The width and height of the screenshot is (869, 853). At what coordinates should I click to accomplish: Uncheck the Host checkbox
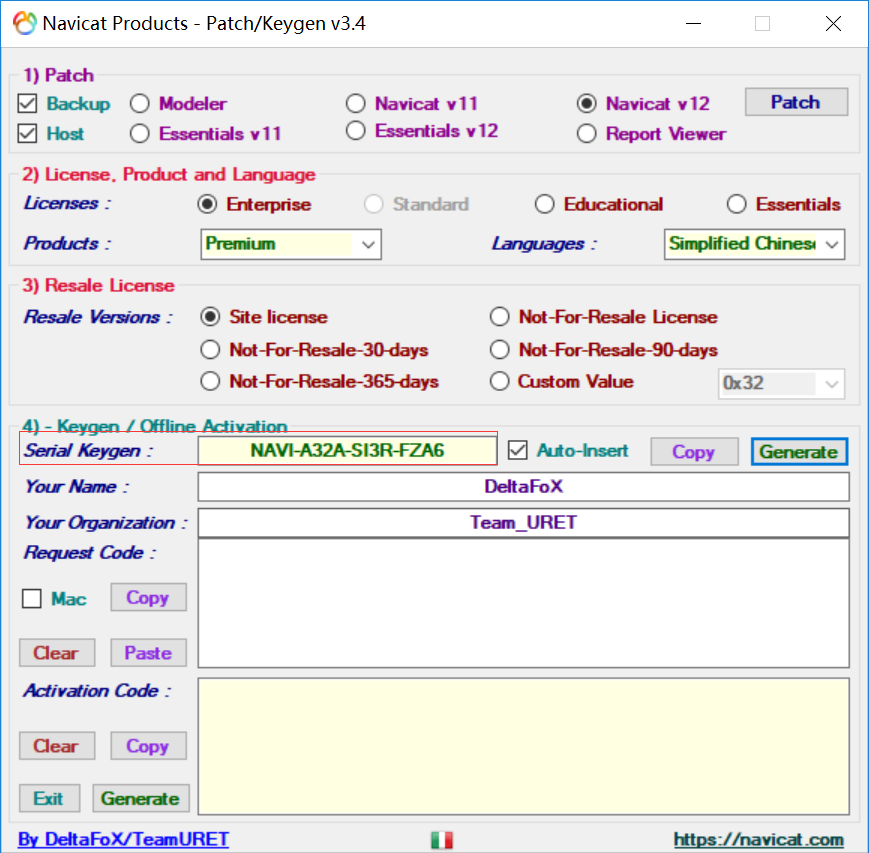point(28,133)
